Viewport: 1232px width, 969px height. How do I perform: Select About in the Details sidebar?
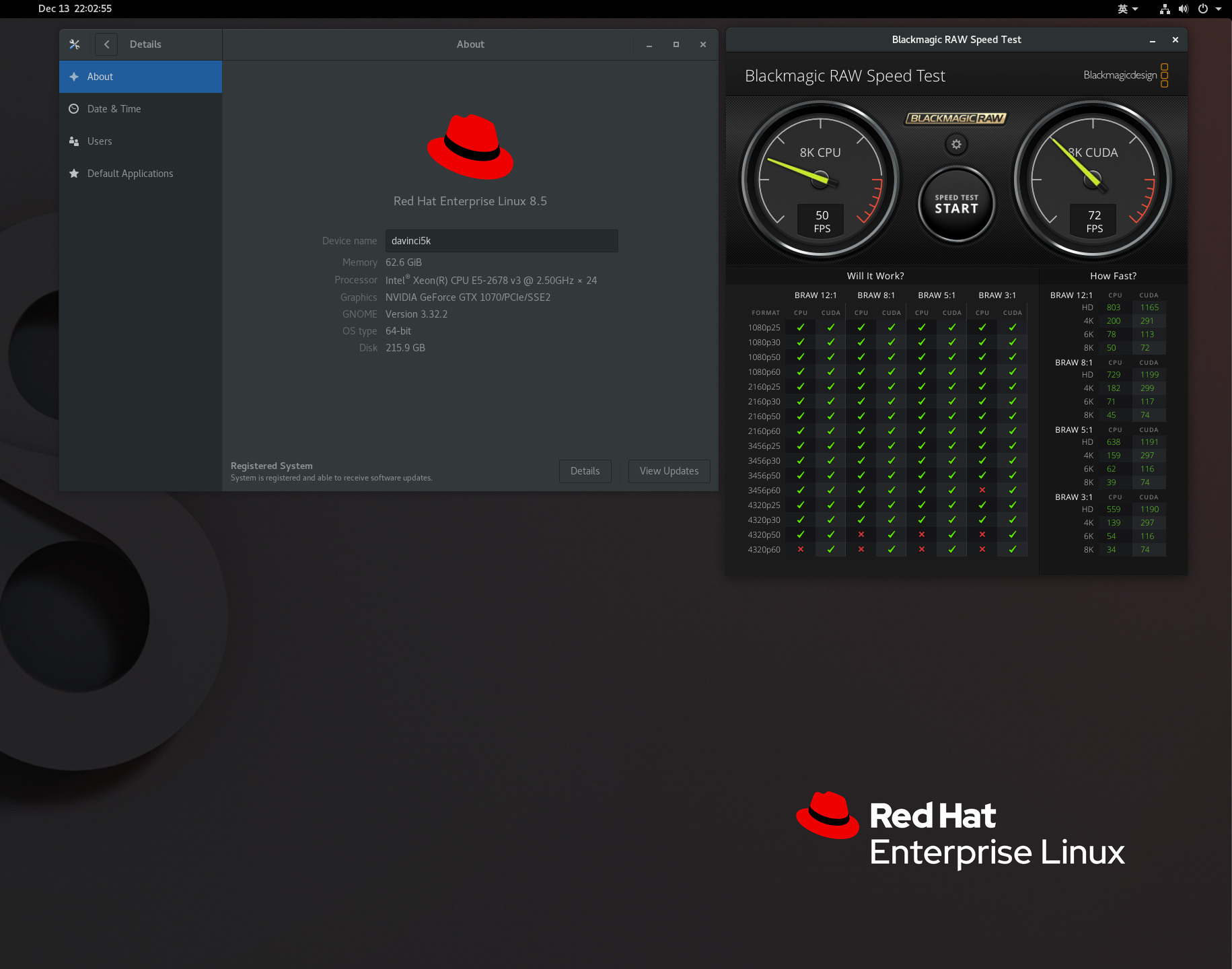click(x=141, y=77)
